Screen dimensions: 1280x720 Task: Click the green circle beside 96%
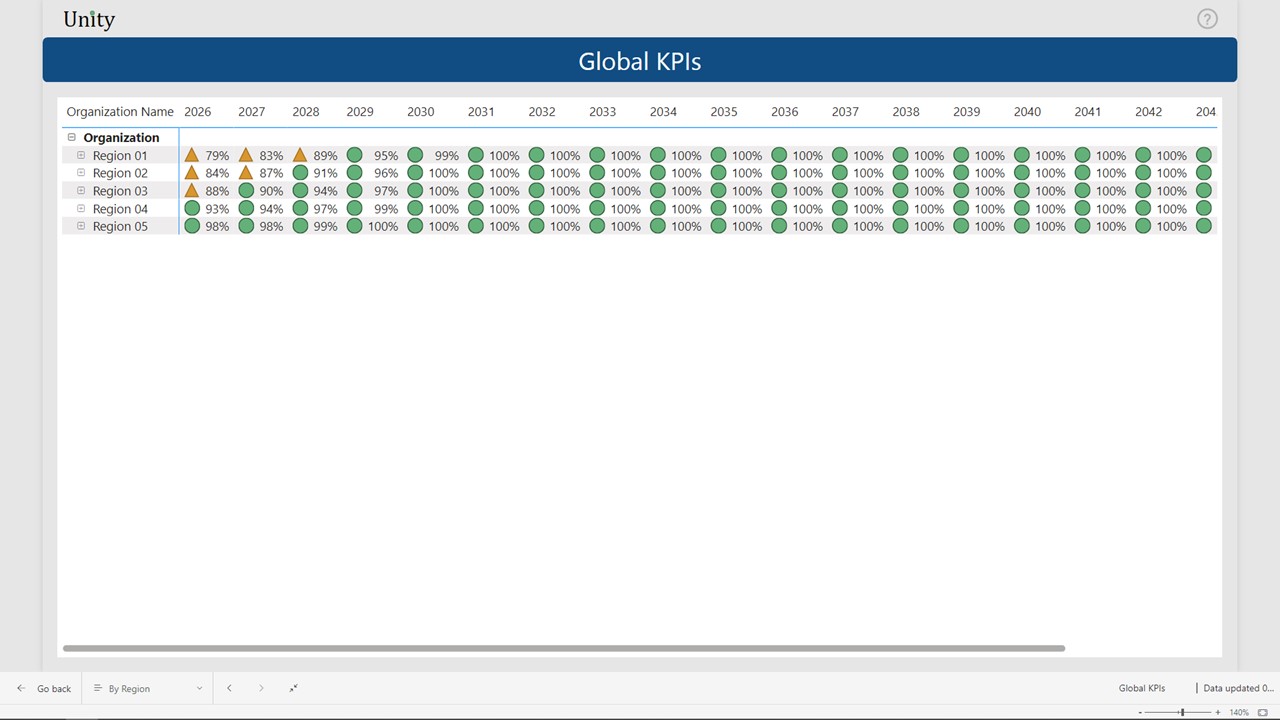point(354,173)
